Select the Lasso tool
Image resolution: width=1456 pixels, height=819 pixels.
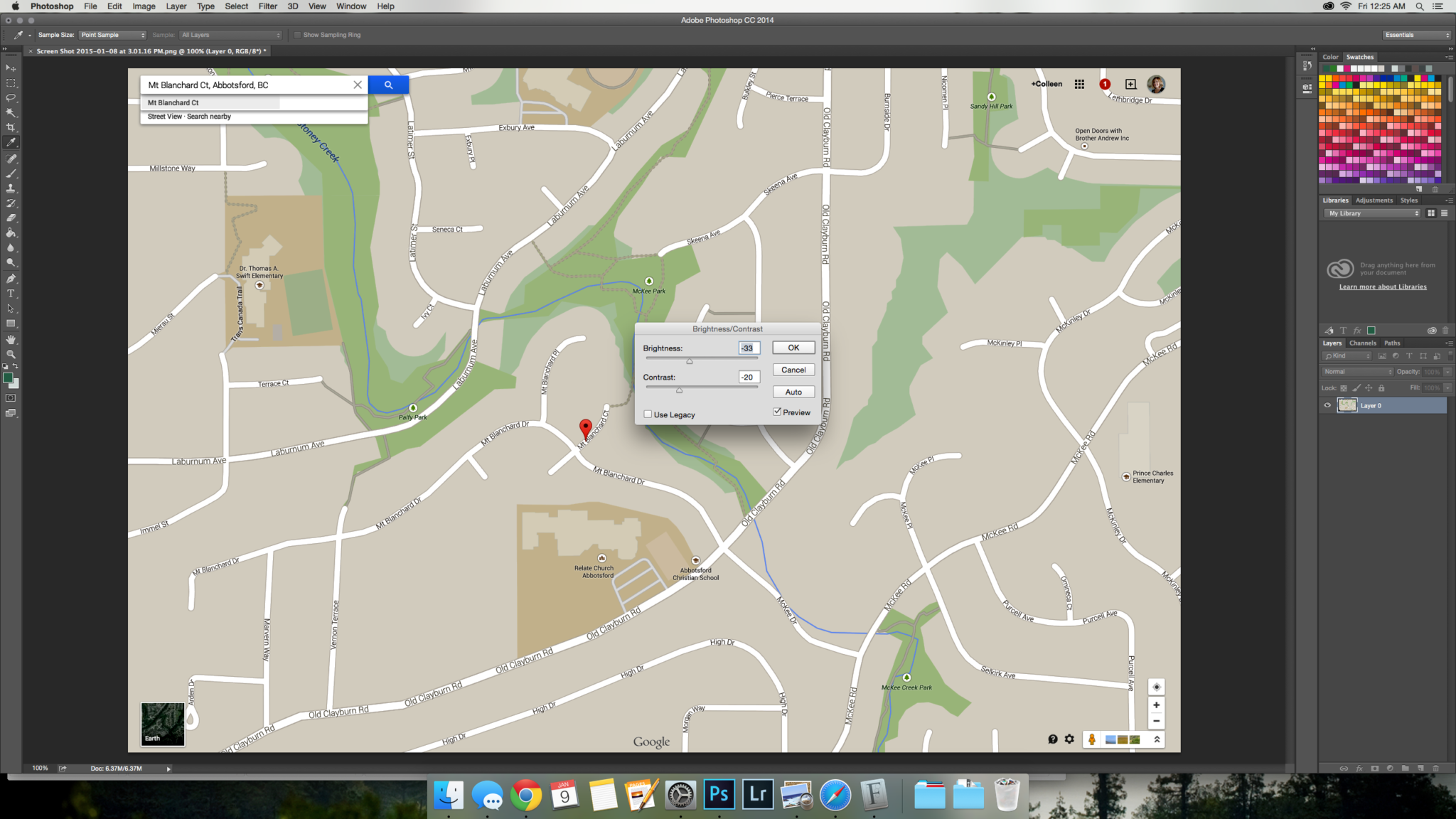[11, 97]
